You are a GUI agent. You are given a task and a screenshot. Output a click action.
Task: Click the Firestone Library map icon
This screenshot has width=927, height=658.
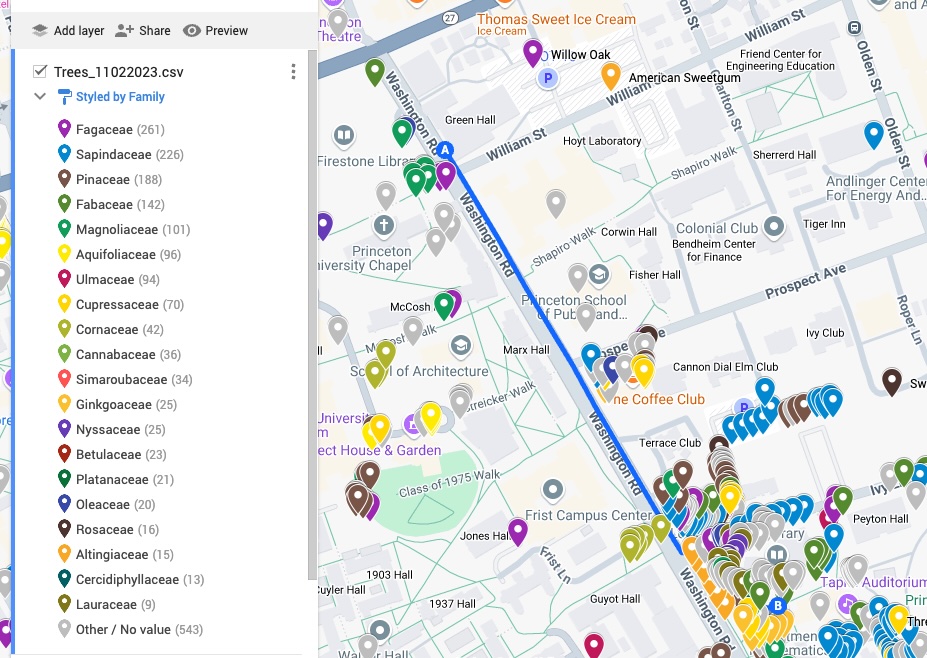pos(344,135)
